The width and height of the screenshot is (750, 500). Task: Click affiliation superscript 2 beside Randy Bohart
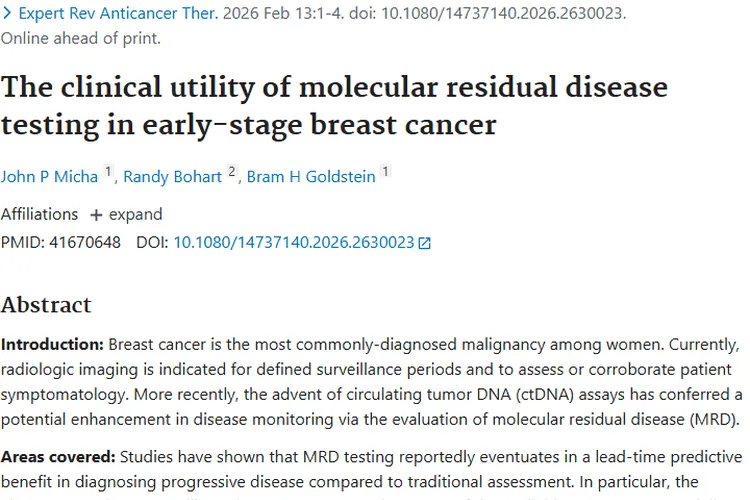(x=232, y=172)
